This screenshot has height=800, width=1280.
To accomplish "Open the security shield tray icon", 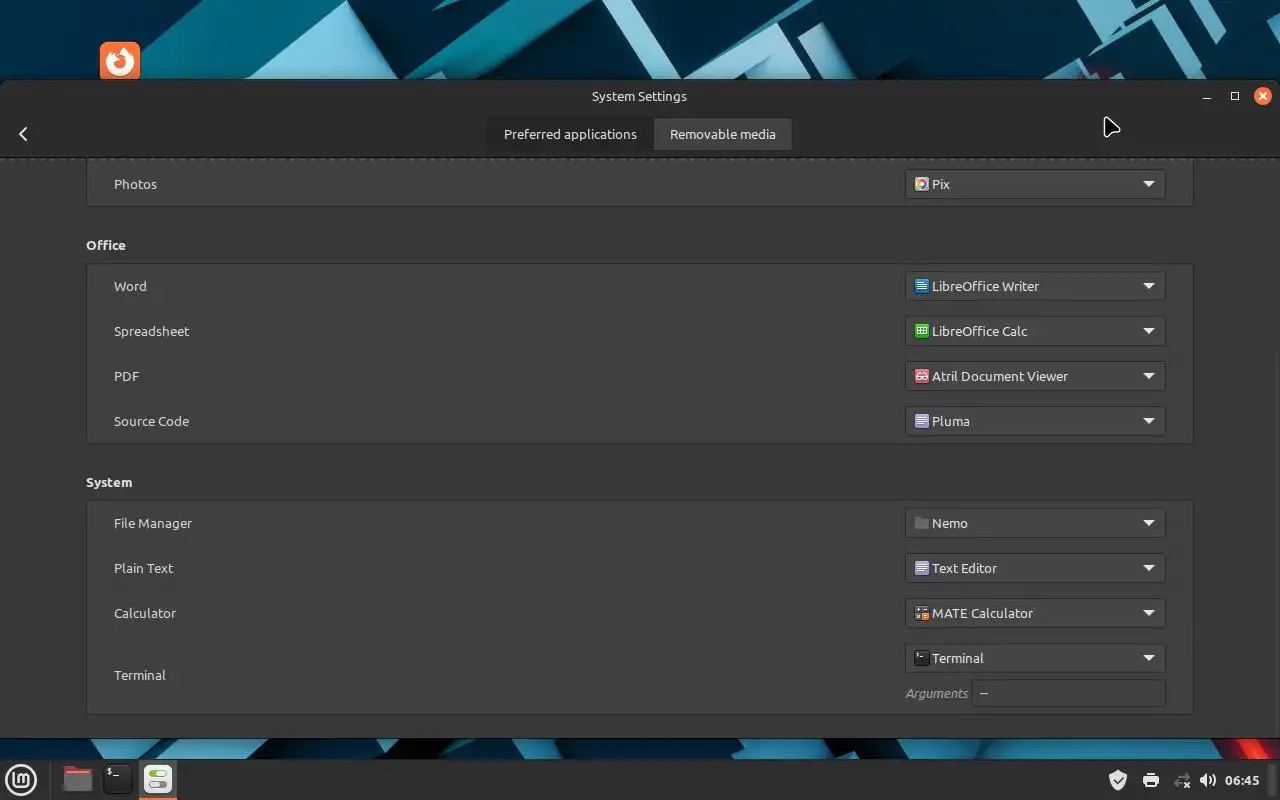I will click(x=1118, y=780).
